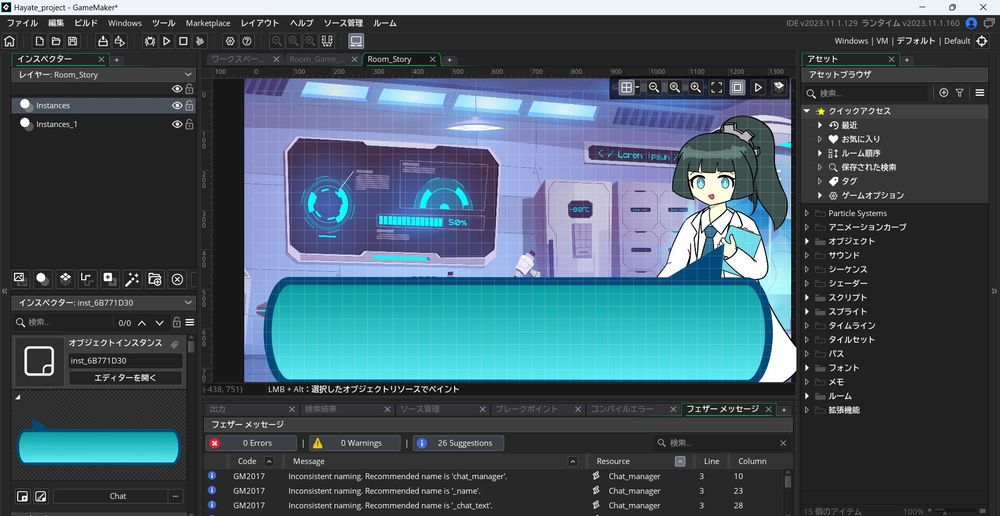The height and width of the screenshot is (516, 1000).
Task: Open the ビルド menu
Action: pos(86,23)
